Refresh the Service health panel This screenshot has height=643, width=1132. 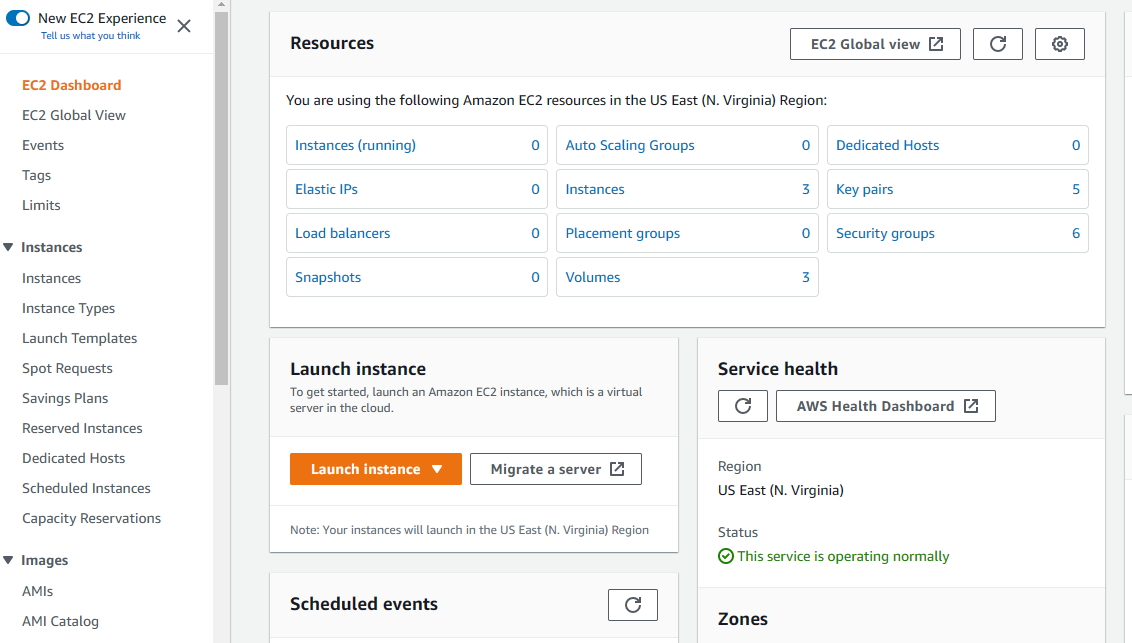pyautogui.click(x=743, y=406)
